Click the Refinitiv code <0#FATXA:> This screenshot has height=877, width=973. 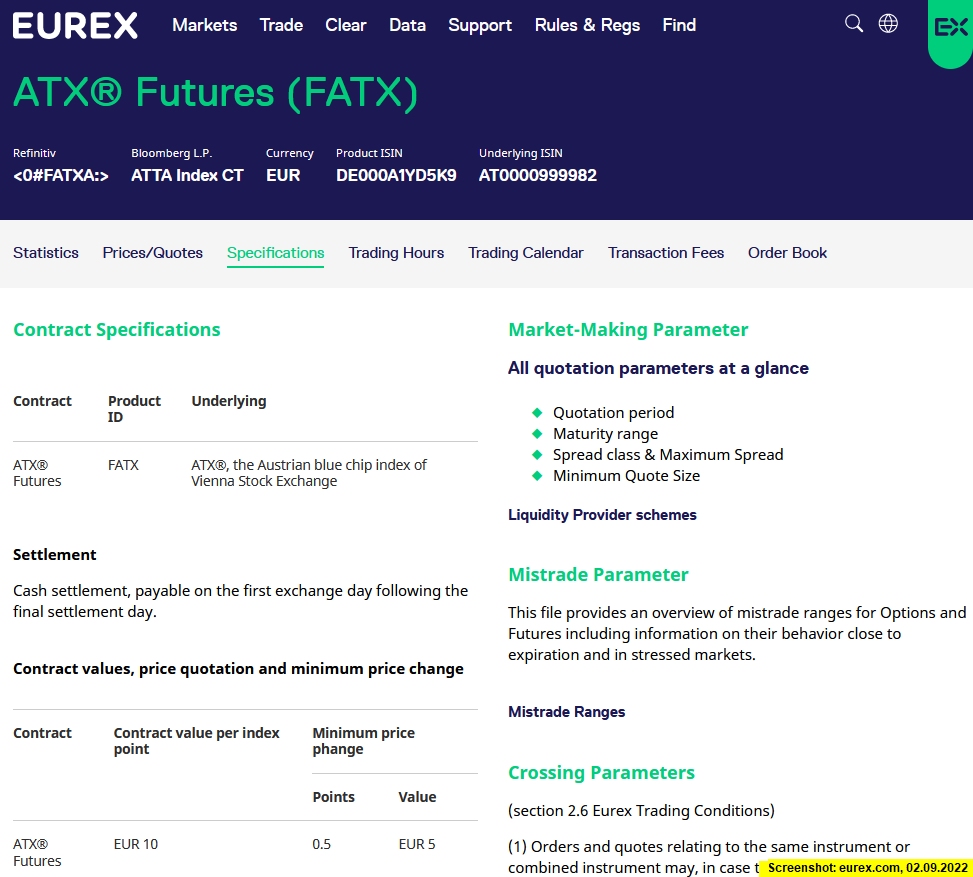(x=61, y=176)
